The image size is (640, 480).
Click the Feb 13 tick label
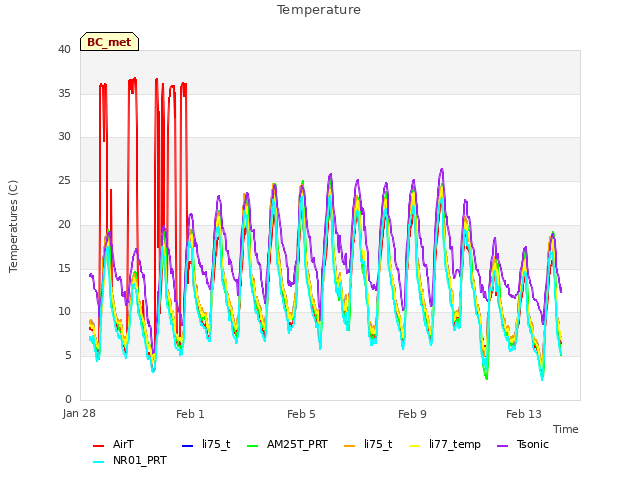coord(524,414)
